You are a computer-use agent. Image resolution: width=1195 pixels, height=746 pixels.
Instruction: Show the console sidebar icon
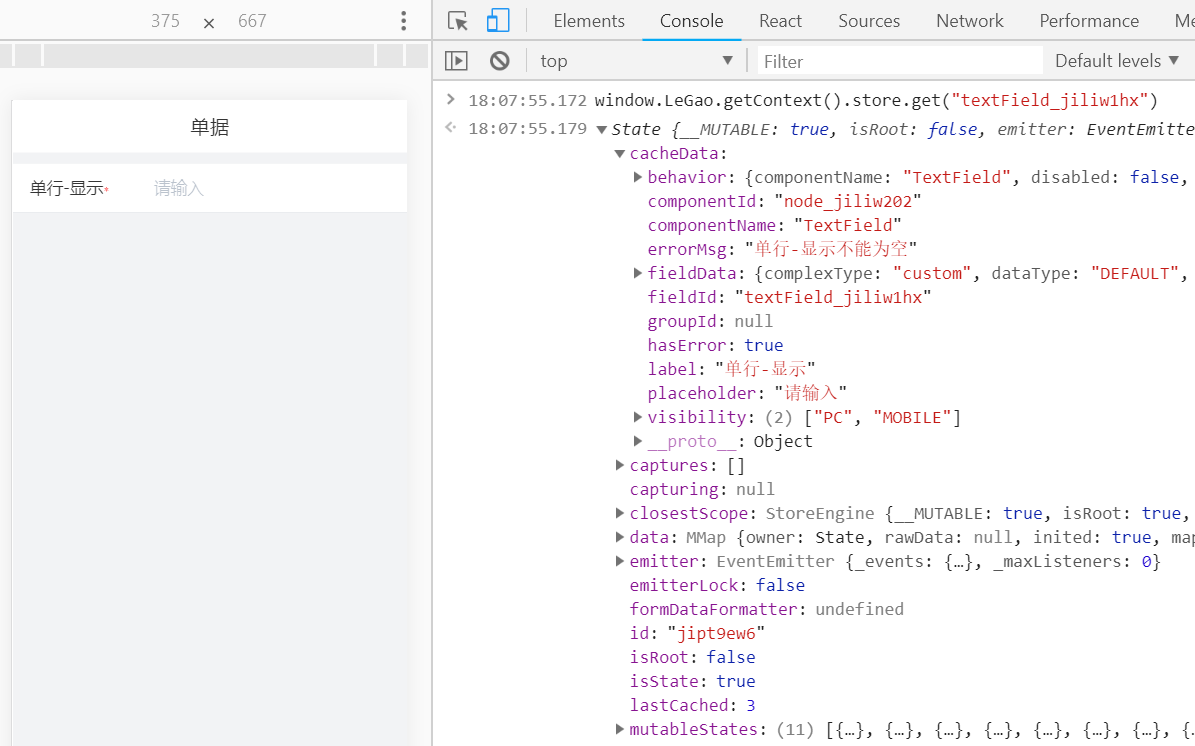(x=456, y=60)
